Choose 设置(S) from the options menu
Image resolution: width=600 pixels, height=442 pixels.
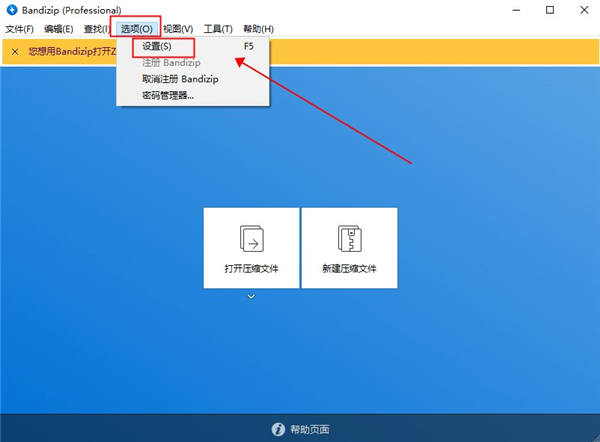click(193, 46)
